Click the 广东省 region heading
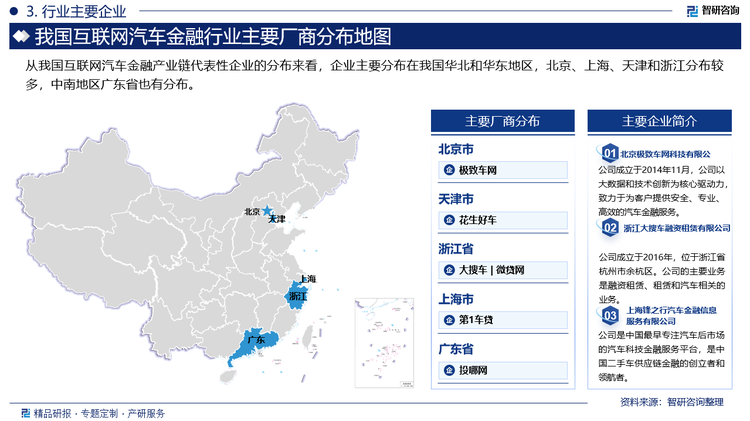The height and width of the screenshot is (421, 750). (456, 349)
